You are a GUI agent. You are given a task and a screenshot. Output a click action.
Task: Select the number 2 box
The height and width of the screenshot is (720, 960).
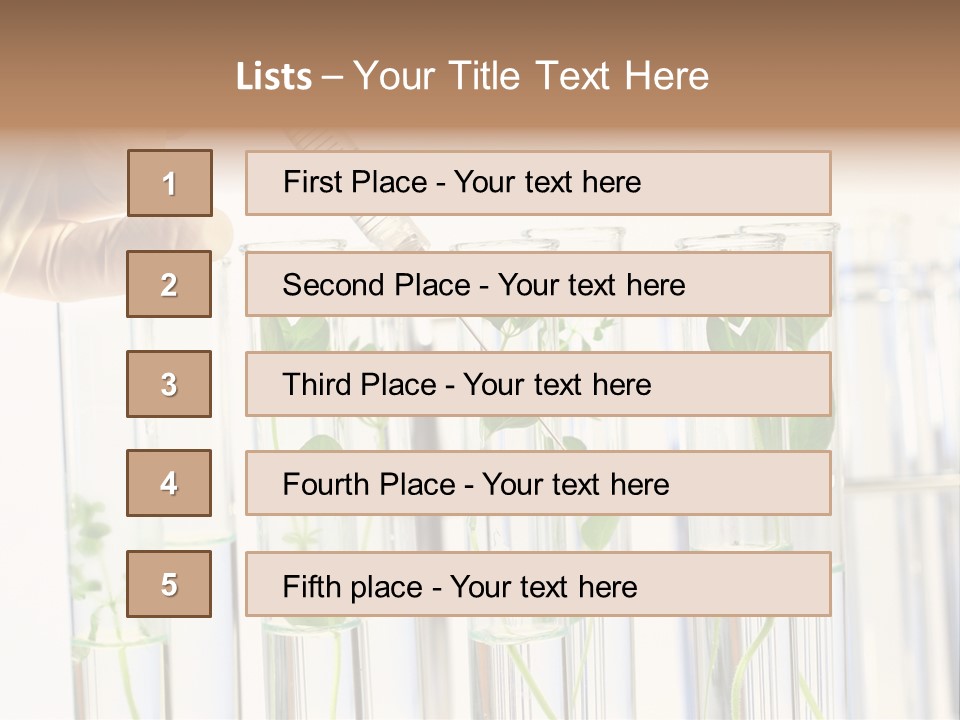point(169,284)
